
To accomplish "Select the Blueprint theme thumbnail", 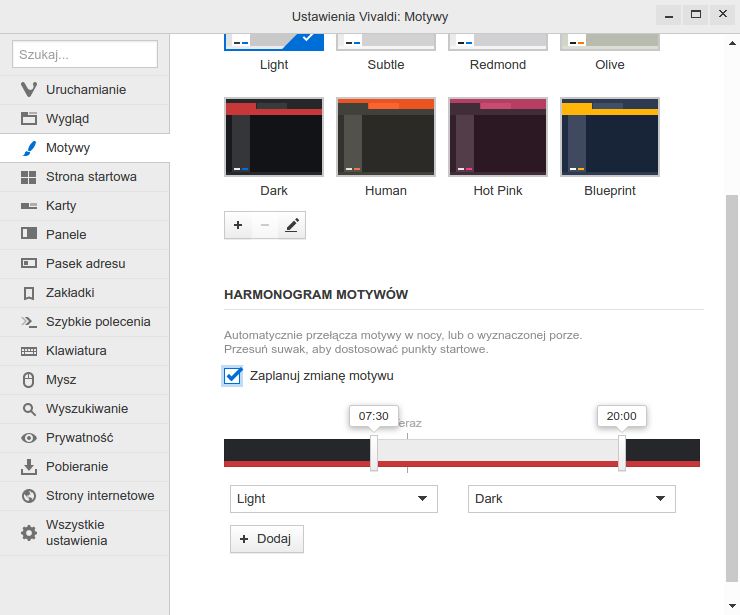I will coord(610,137).
